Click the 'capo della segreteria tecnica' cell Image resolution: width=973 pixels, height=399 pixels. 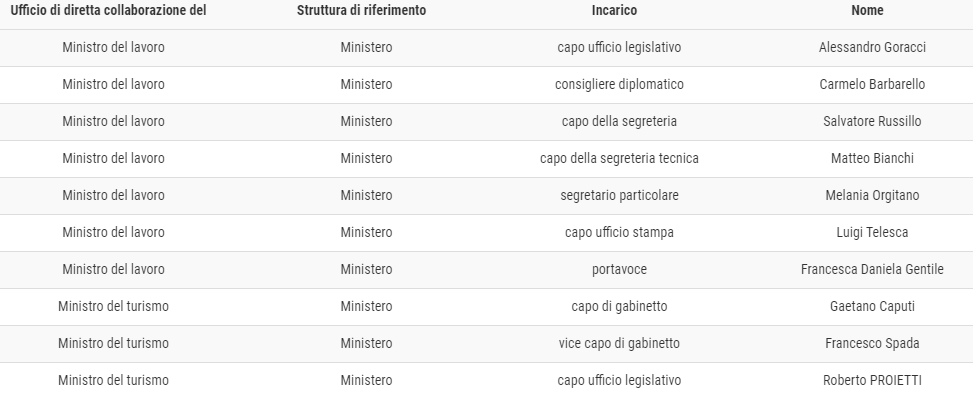[619, 158]
